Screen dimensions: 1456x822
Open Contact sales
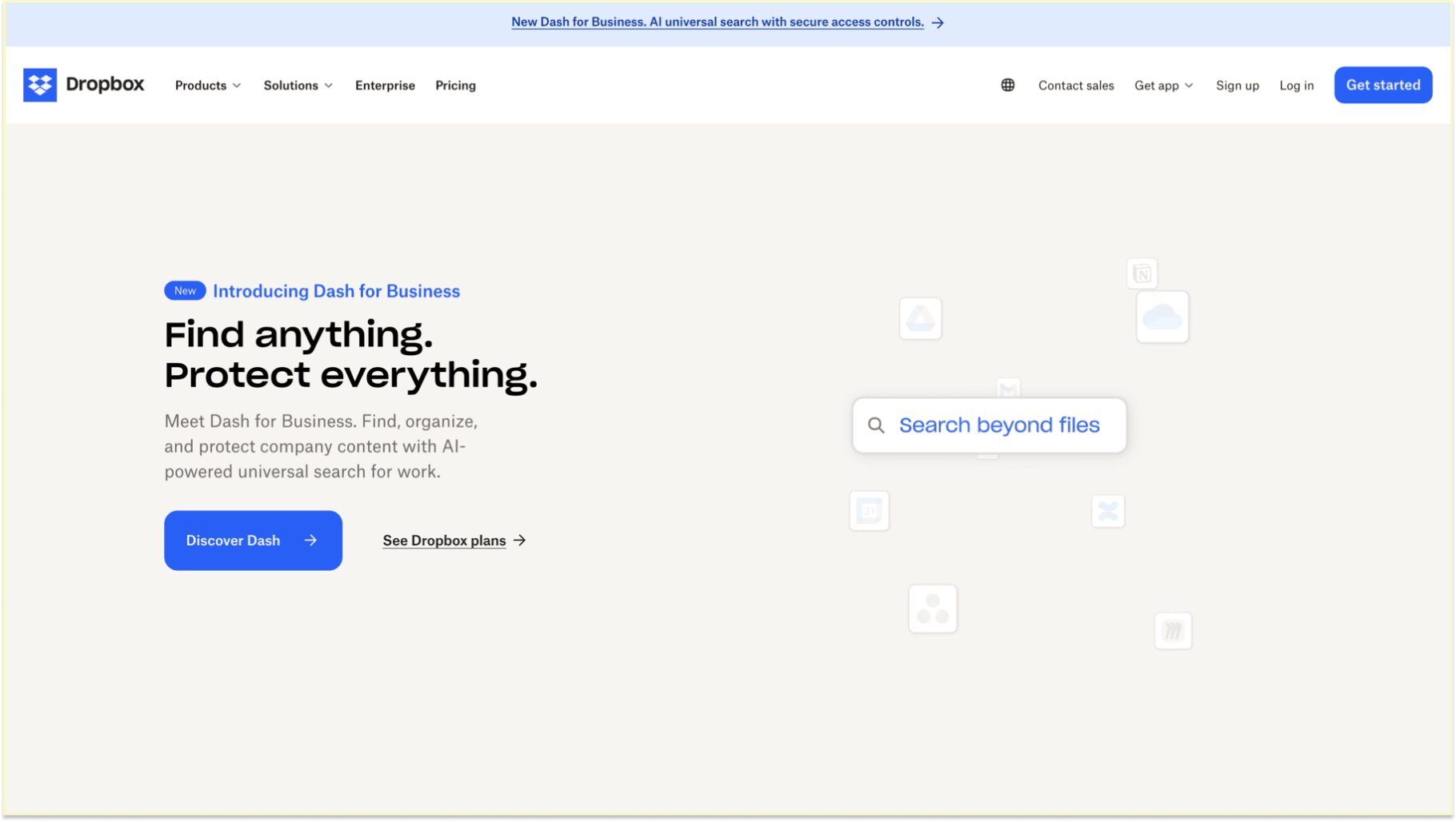pyautogui.click(x=1076, y=86)
